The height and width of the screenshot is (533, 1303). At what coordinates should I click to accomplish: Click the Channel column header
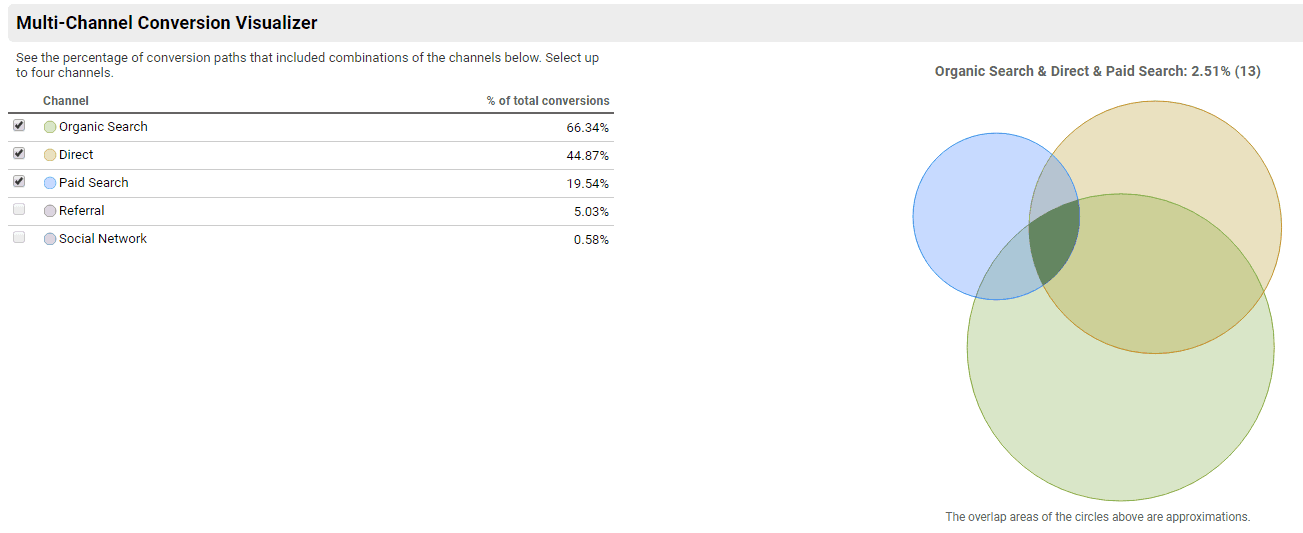66,101
